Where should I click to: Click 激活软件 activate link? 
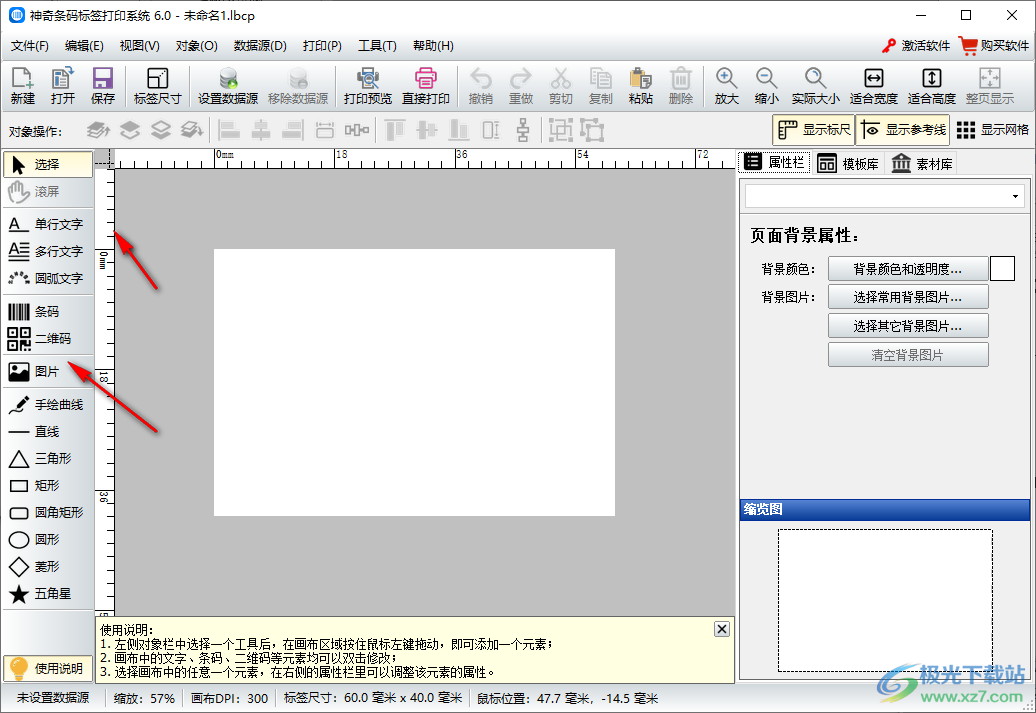pyautogui.click(x=916, y=46)
